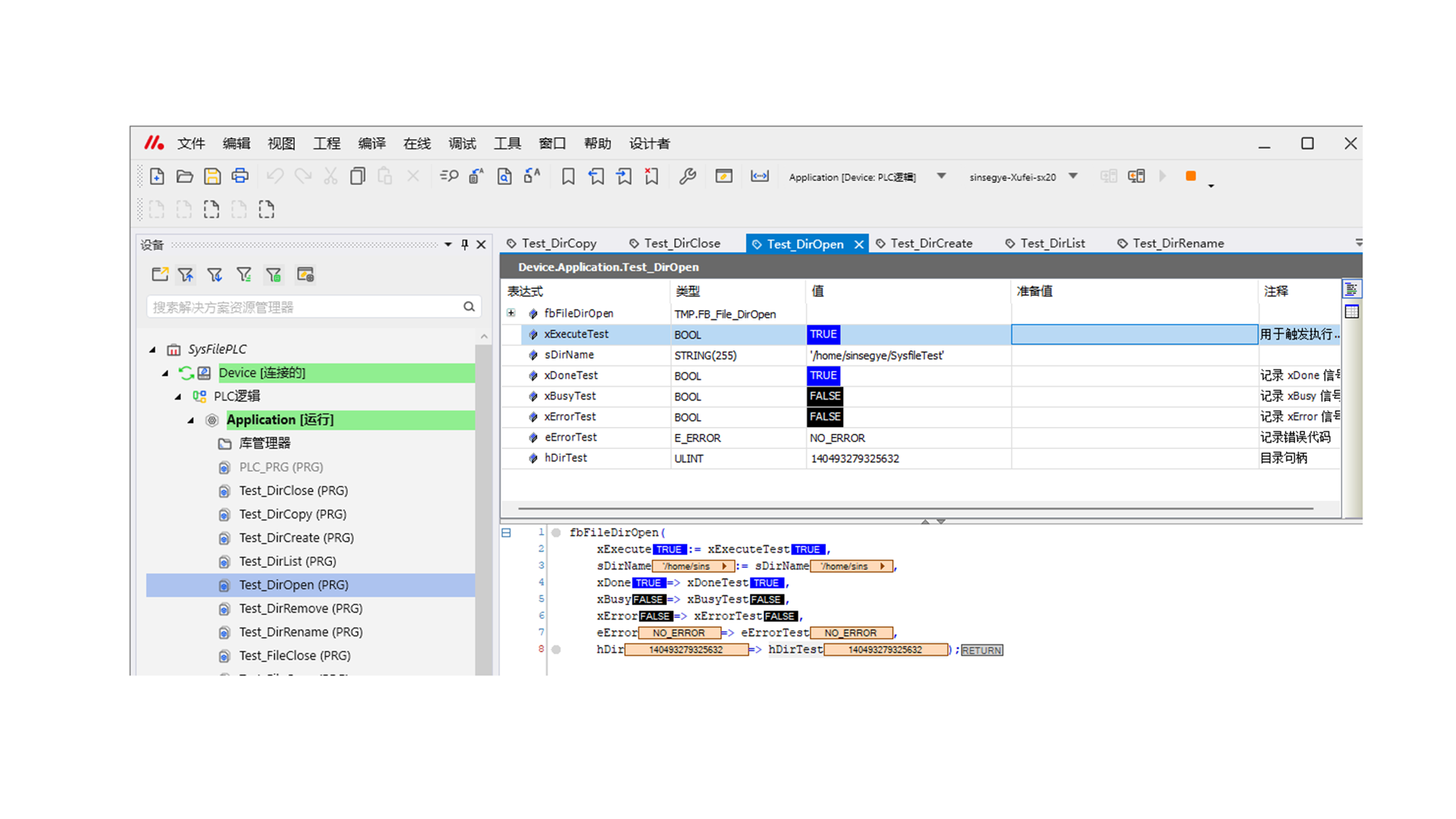Click the wrench build icon
Screen dimensions: 1456x819
[688, 177]
